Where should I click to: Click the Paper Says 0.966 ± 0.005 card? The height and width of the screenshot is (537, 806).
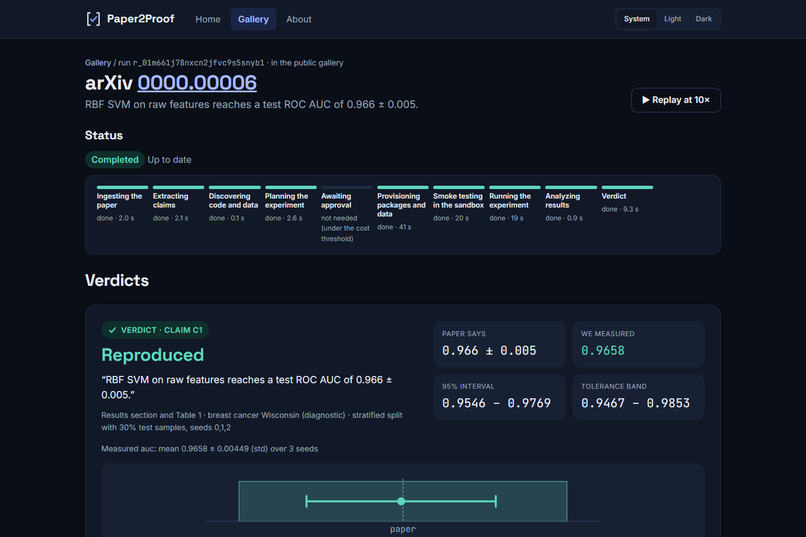pos(499,344)
